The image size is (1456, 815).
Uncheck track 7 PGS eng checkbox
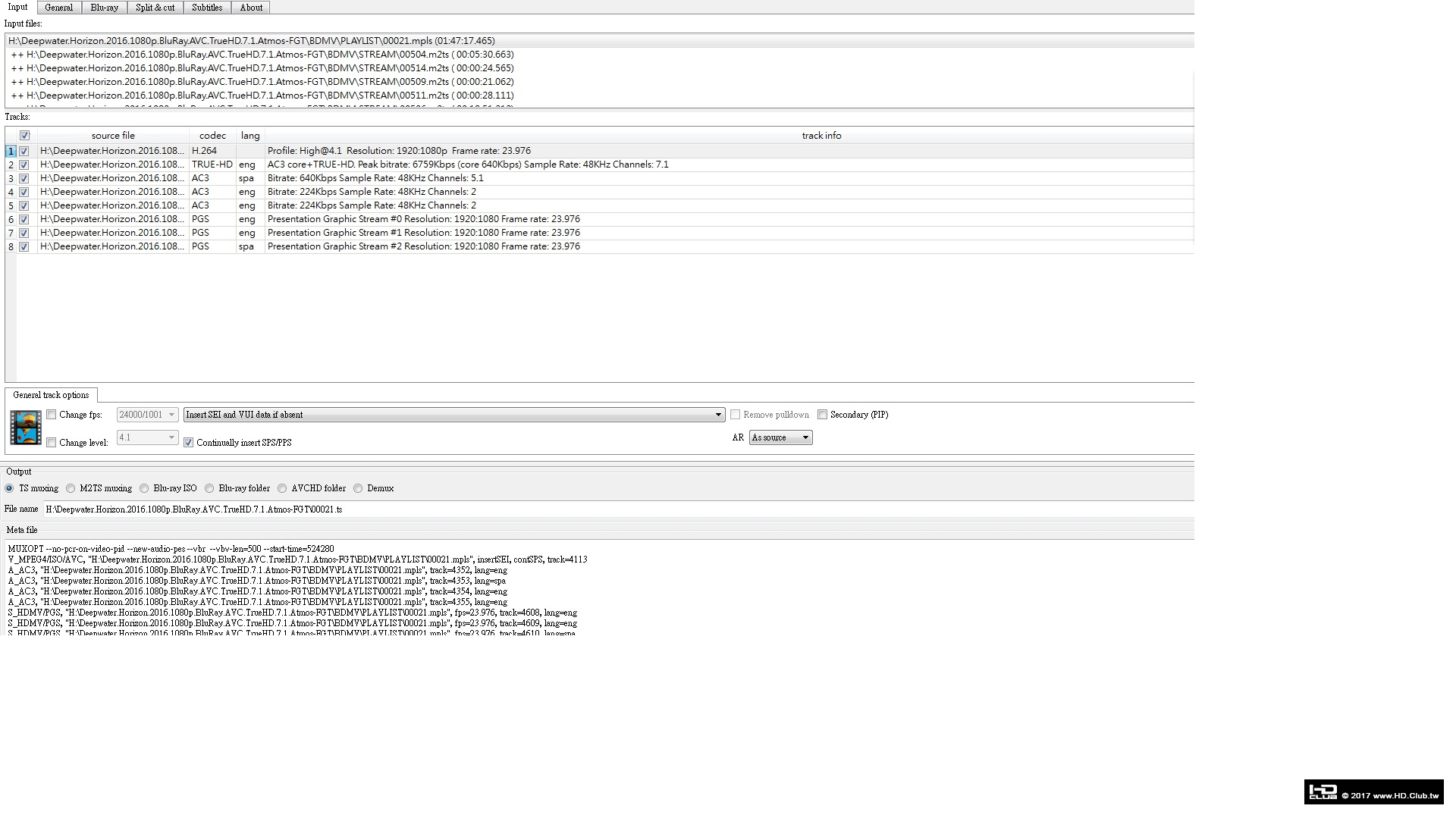(24, 233)
